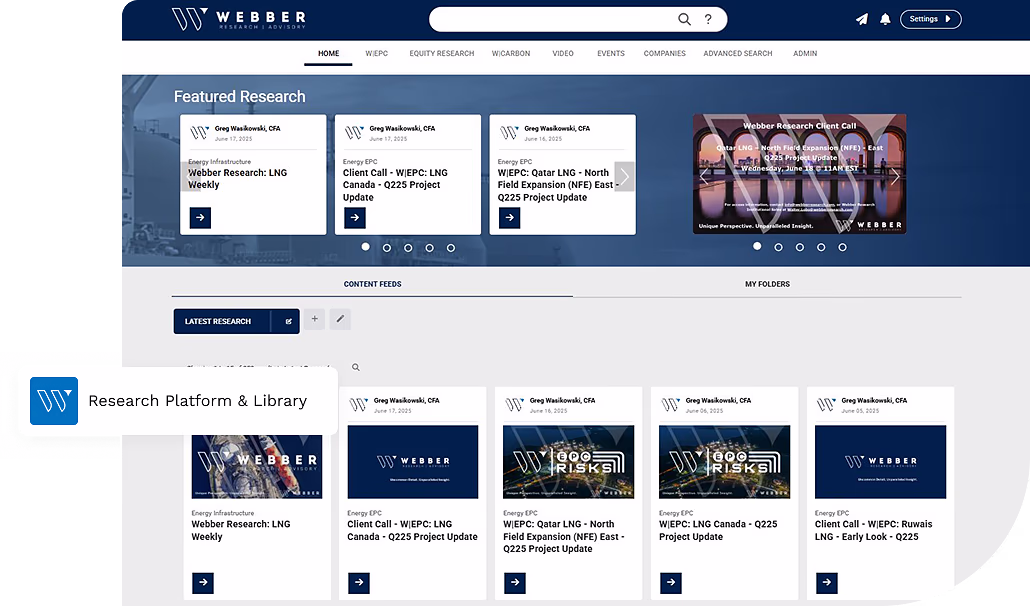Click the Webber Research Advisory logo
The image size is (1030, 606).
(x=238, y=19)
